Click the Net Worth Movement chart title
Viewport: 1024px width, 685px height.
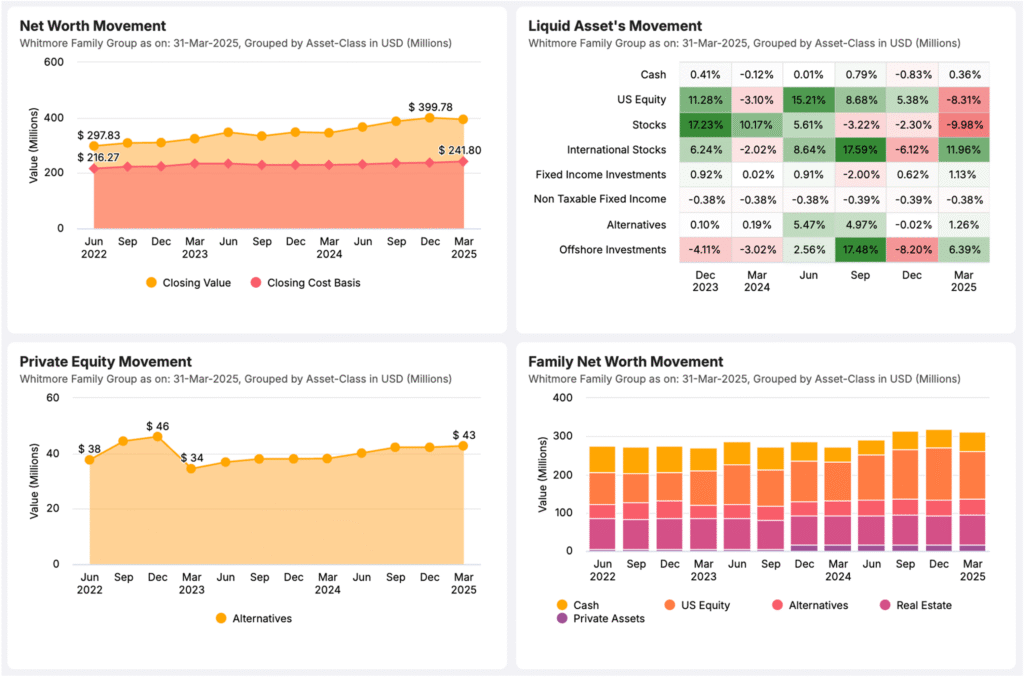click(x=92, y=26)
